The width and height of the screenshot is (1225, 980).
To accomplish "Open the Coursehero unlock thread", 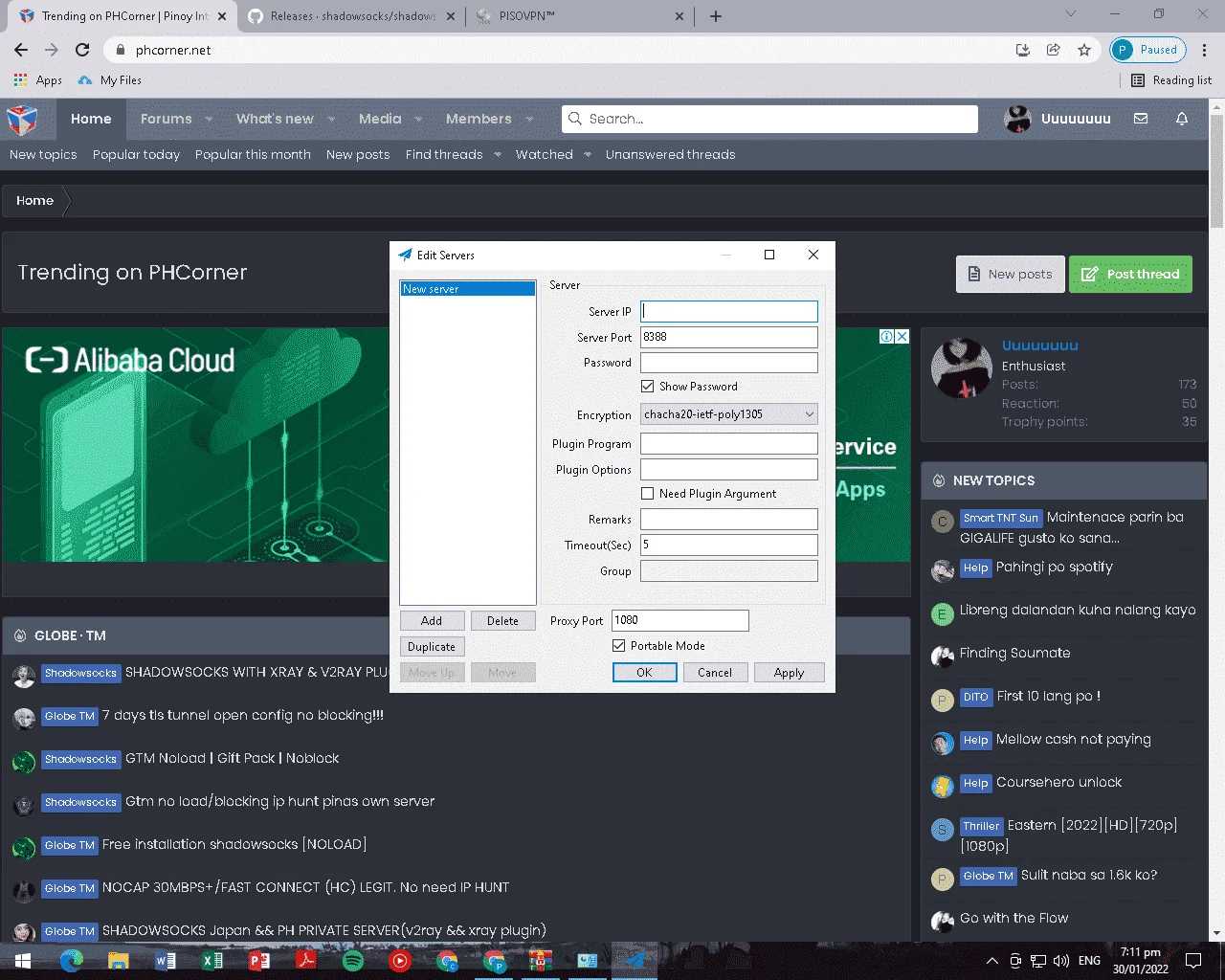I will pos(1058,782).
